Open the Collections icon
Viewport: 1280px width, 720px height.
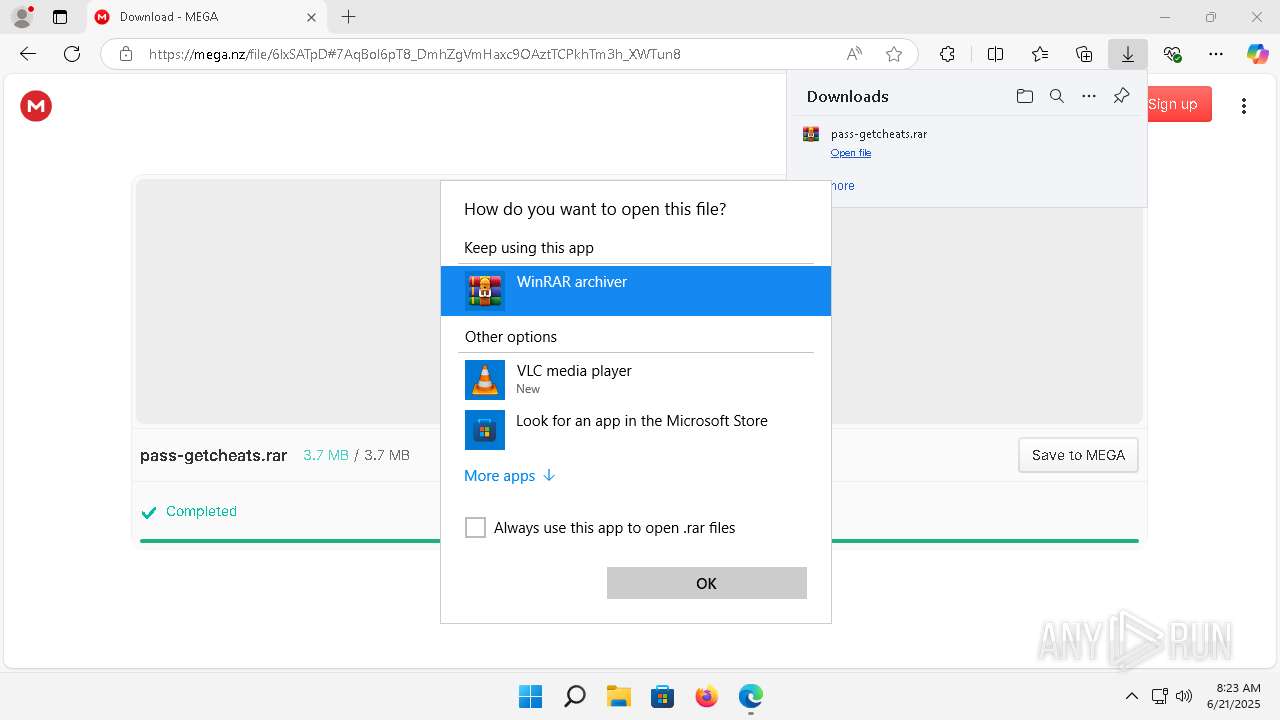1084,54
